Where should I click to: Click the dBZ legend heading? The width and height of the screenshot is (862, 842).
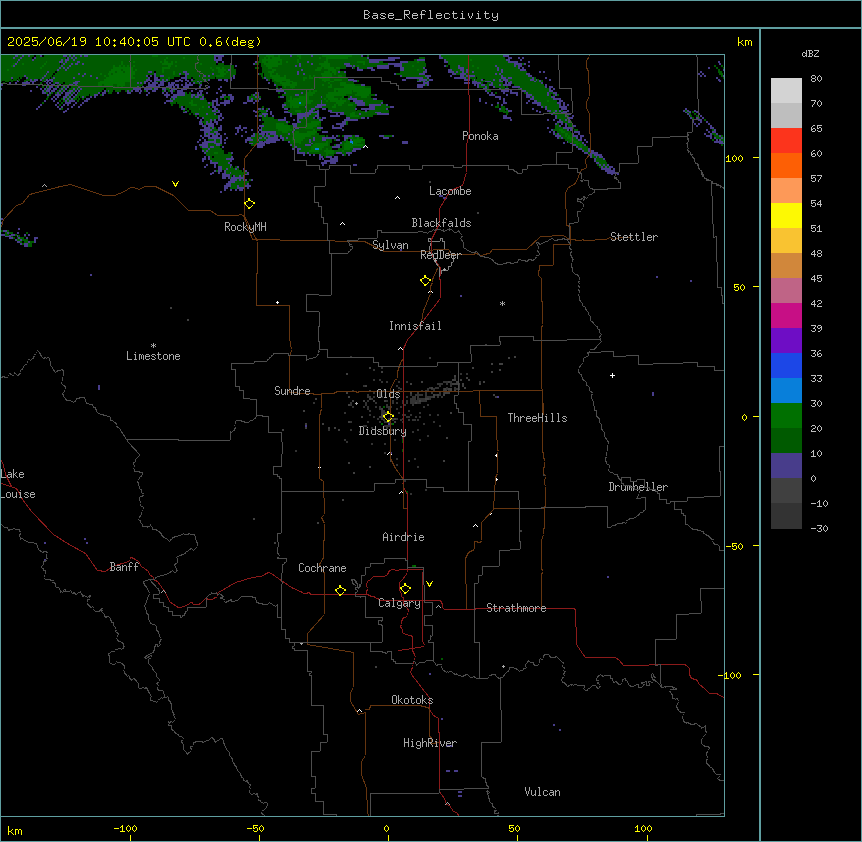810,53
